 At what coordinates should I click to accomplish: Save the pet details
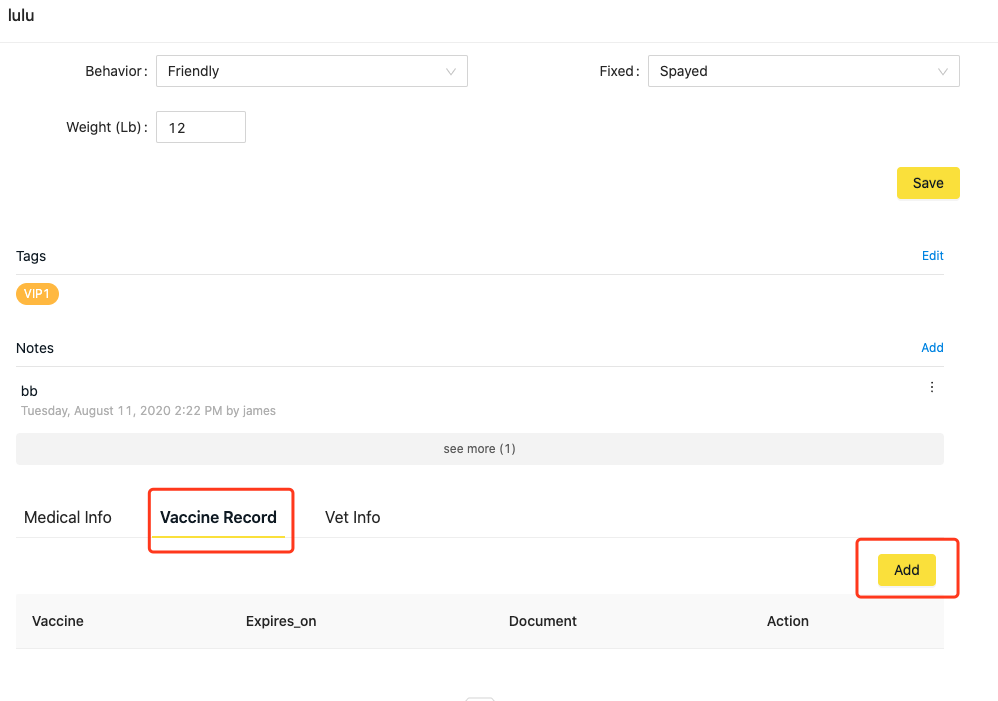pyautogui.click(x=928, y=183)
